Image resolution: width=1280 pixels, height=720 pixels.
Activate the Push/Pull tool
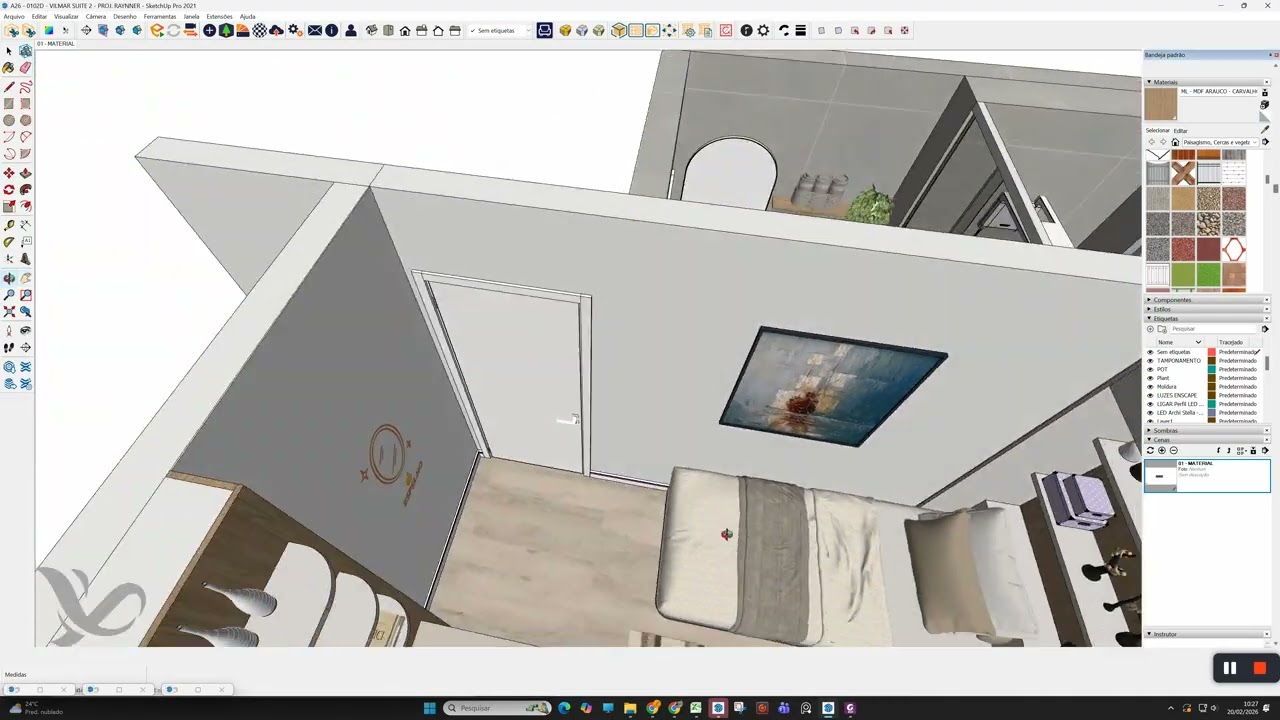(x=25, y=173)
